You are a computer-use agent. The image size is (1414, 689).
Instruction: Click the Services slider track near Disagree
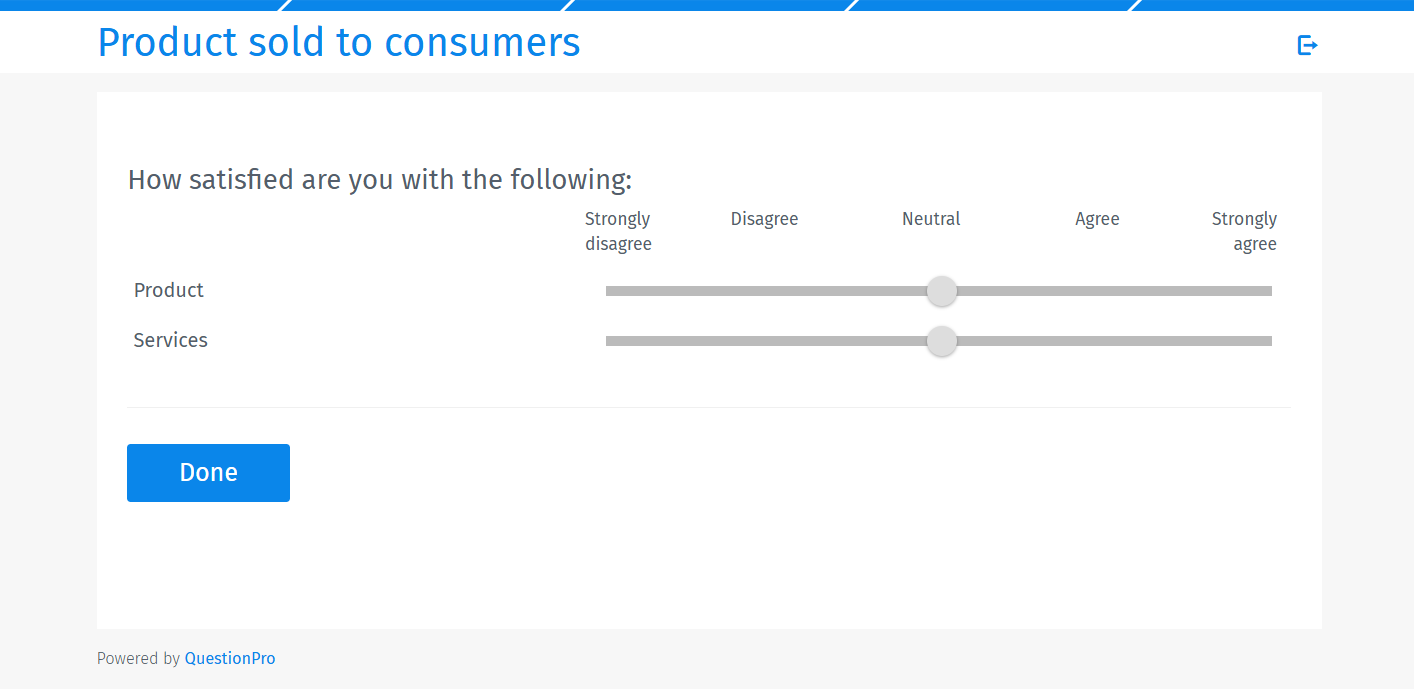[764, 341]
